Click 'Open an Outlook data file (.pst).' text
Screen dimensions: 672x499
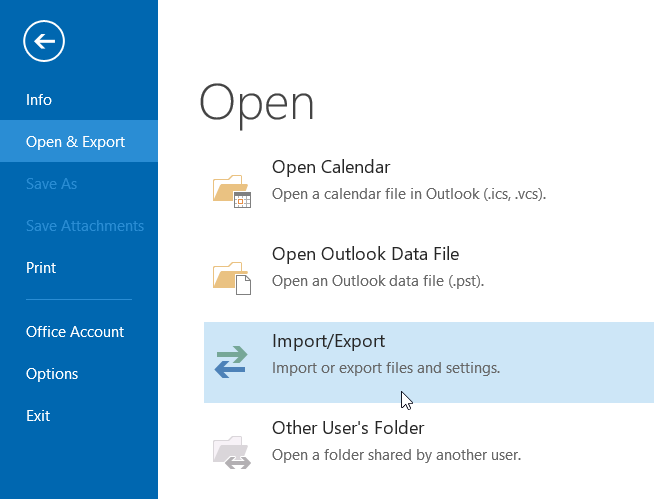(378, 281)
